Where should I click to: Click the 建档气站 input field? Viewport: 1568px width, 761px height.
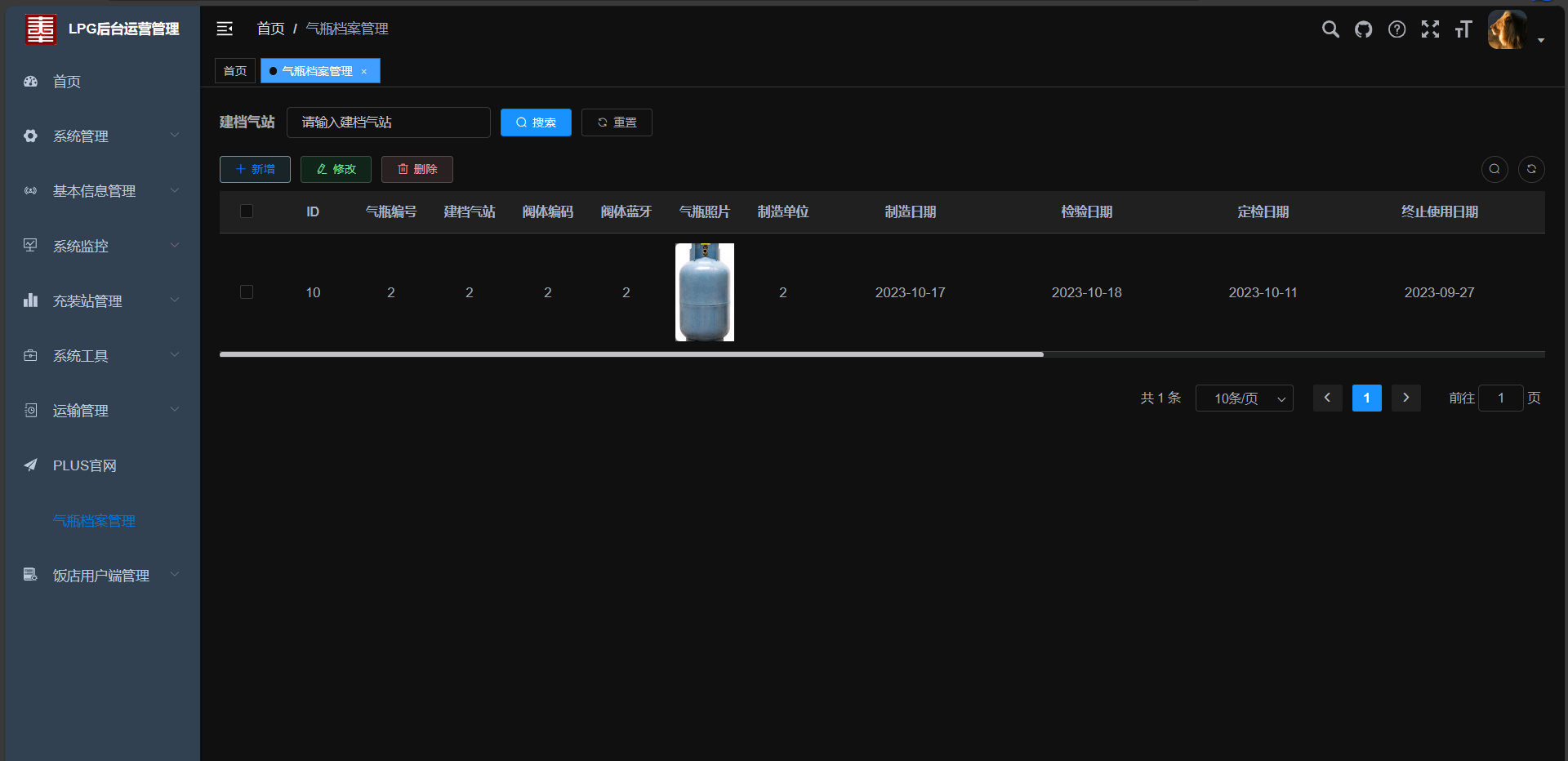click(388, 122)
